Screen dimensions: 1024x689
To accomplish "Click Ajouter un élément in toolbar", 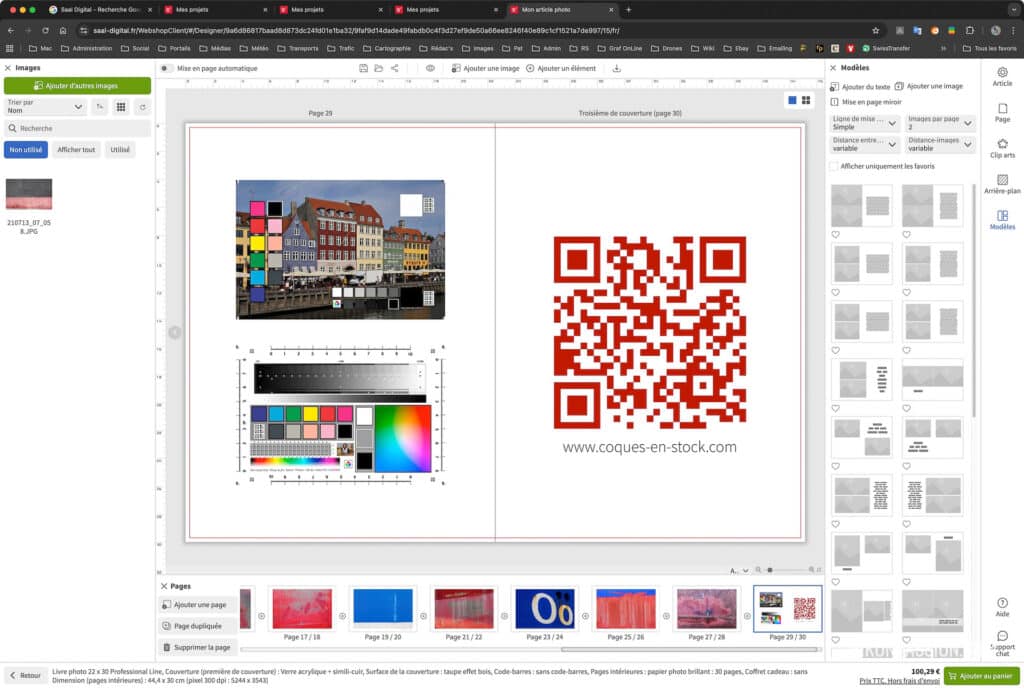I will (x=561, y=68).
